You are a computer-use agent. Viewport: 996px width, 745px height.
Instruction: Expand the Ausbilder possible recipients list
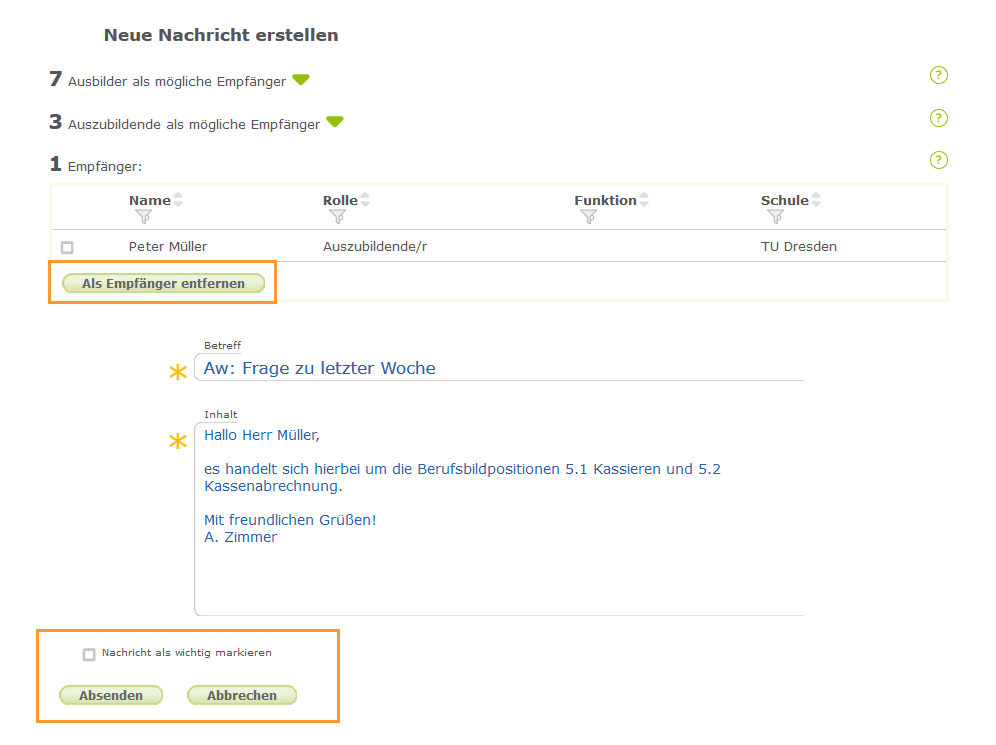pyautogui.click(x=301, y=79)
